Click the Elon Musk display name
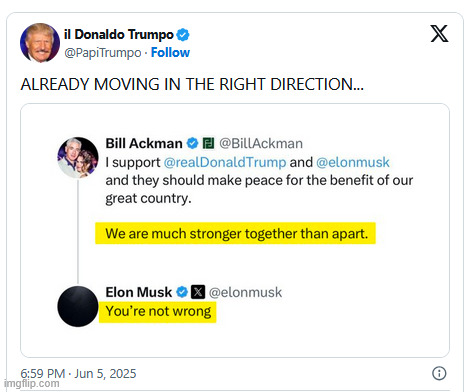This screenshot has width=471, height=392. click(139, 292)
